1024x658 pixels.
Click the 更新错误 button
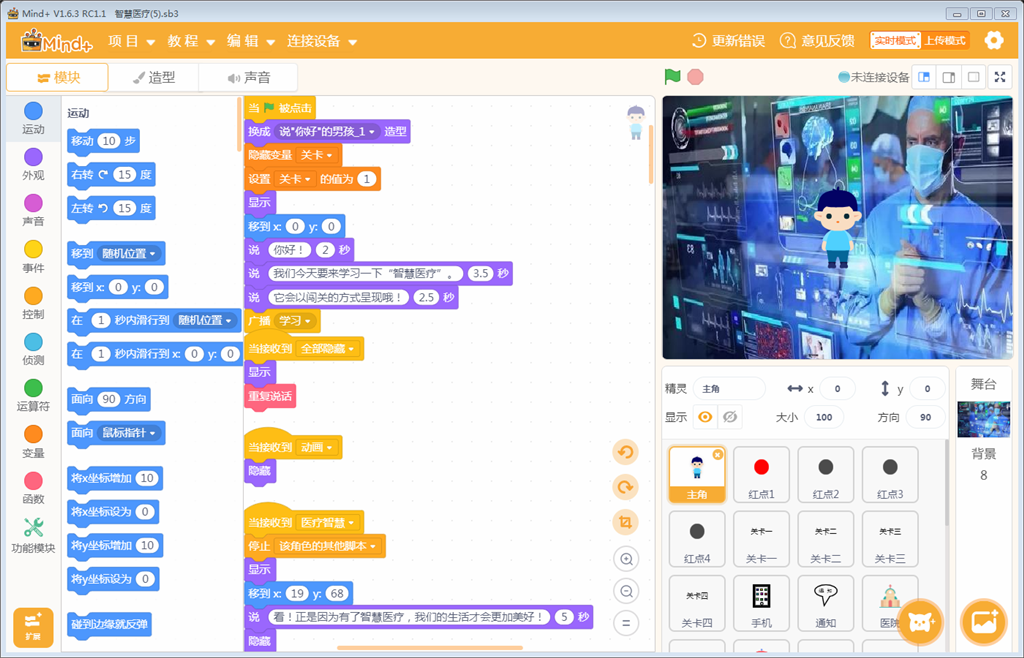tap(728, 41)
